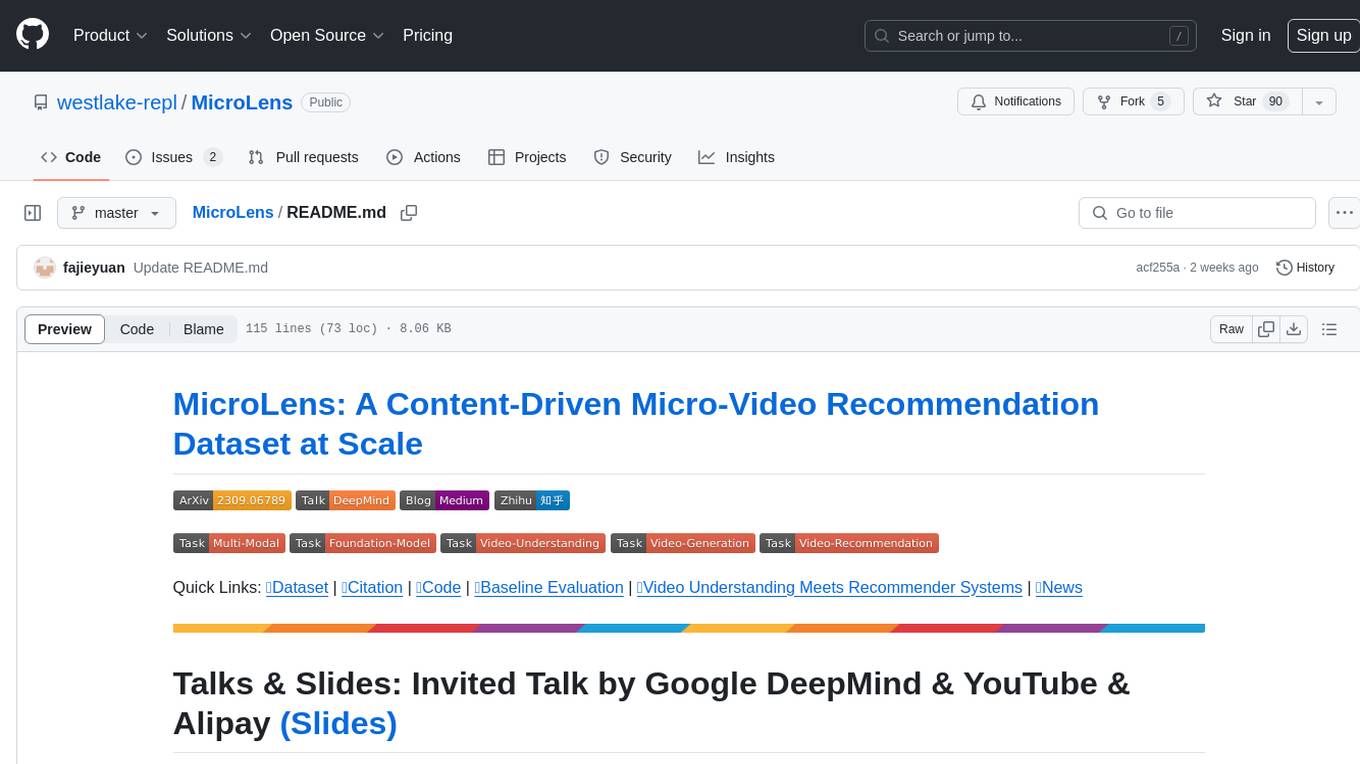This screenshot has height=764, width=1360.
Task: Focus the Search or jump to field
Action: pyautogui.click(x=1032, y=36)
